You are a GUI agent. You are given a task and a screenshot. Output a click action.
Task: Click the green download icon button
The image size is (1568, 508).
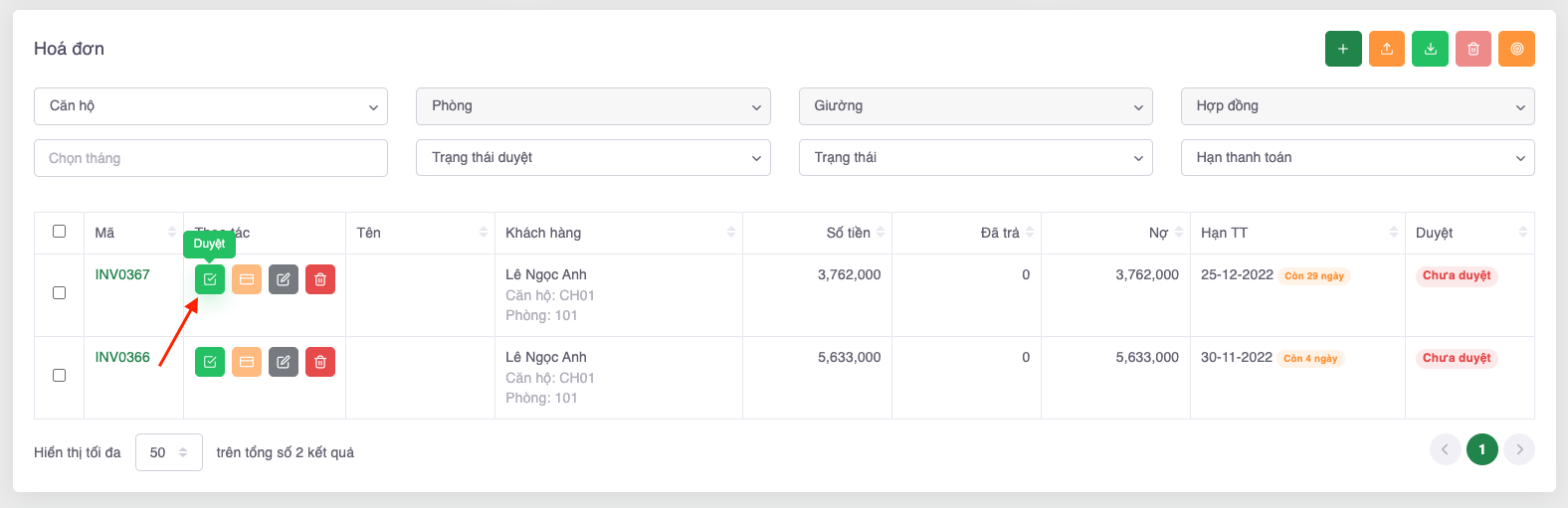1430,49
